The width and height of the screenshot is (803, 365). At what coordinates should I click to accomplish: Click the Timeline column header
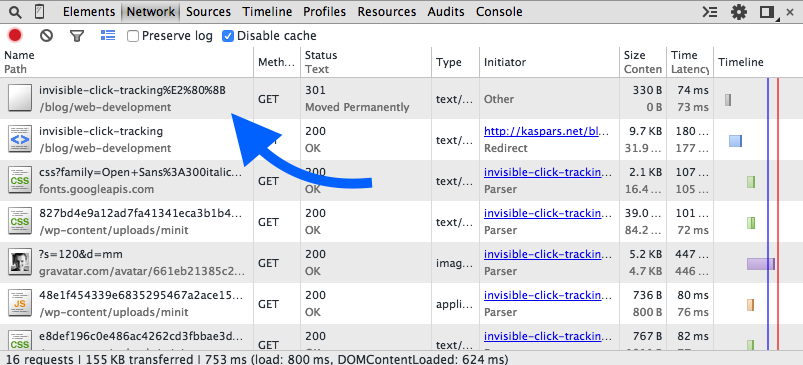(x=758, y=62)
